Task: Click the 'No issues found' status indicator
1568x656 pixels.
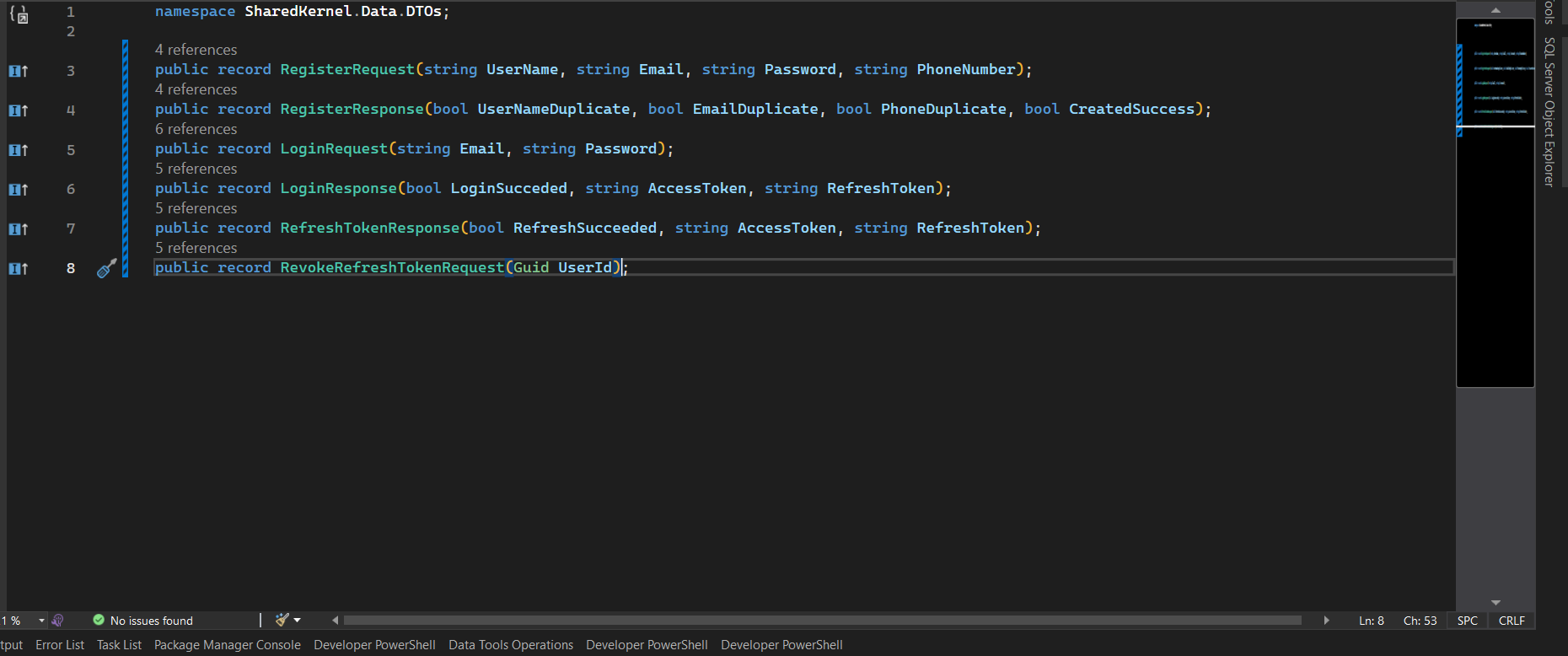Action: pyautogui.click(x=142, y=621)
